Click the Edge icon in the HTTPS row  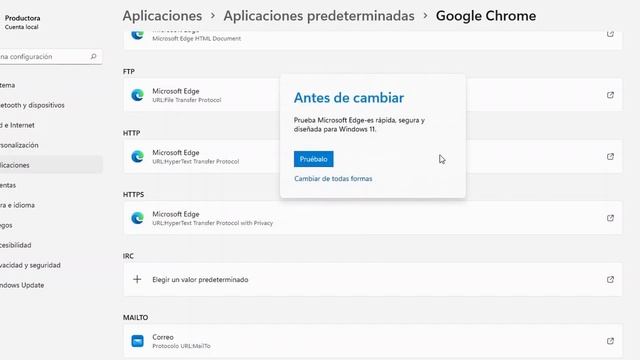[x=138, y=218]
